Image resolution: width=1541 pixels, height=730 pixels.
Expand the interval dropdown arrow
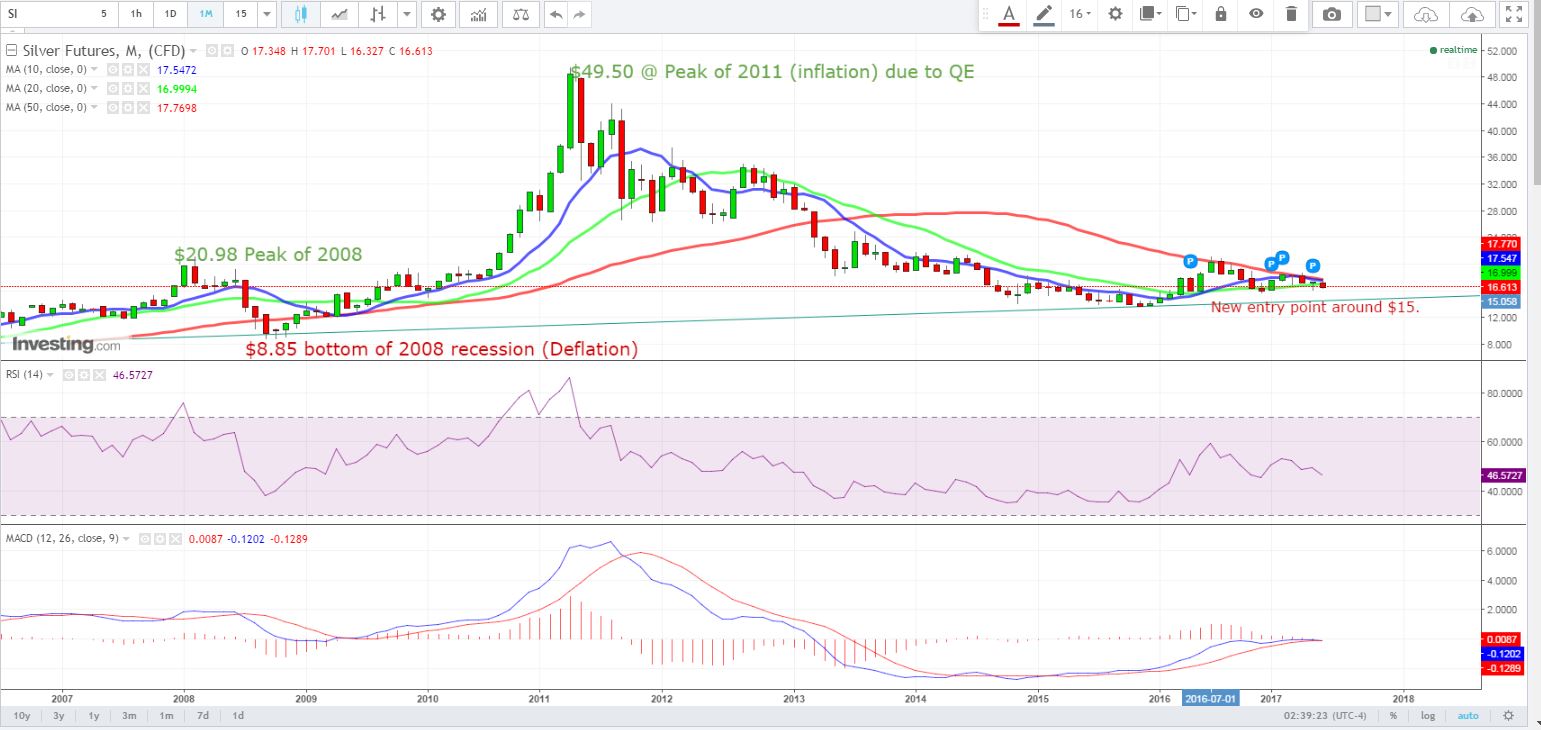pos(266,14)
